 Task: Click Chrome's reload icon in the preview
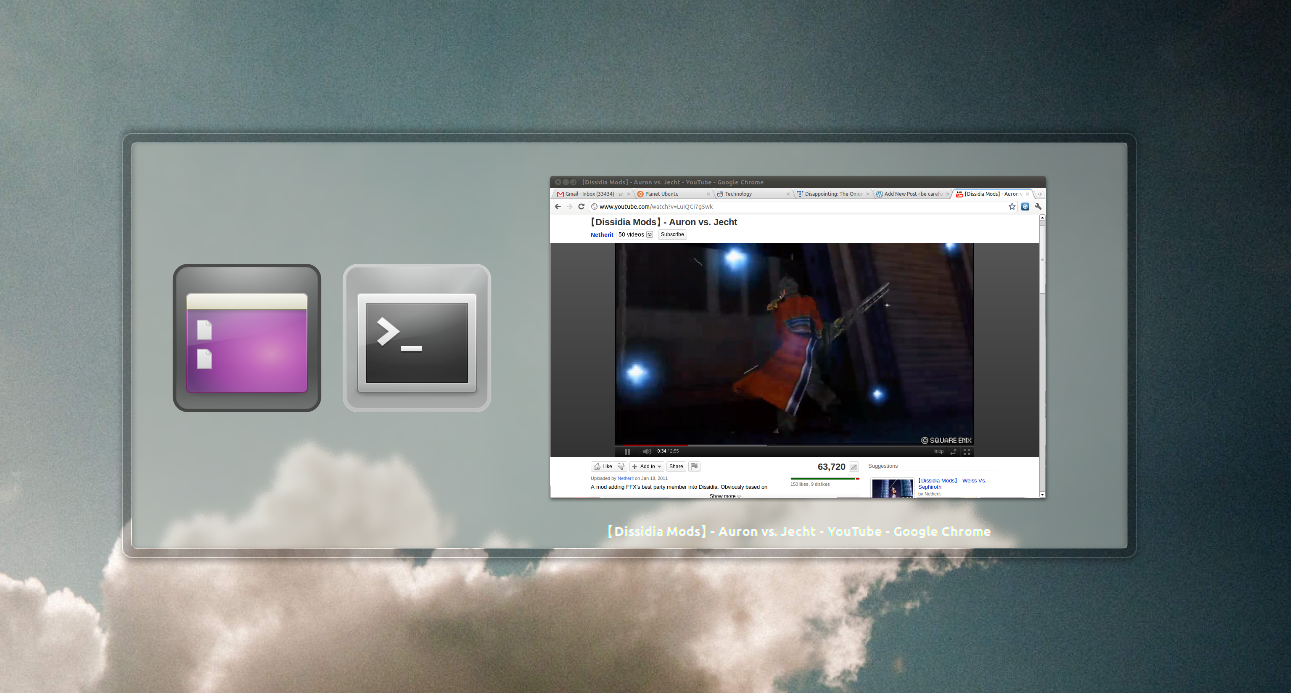pos(581,207)
